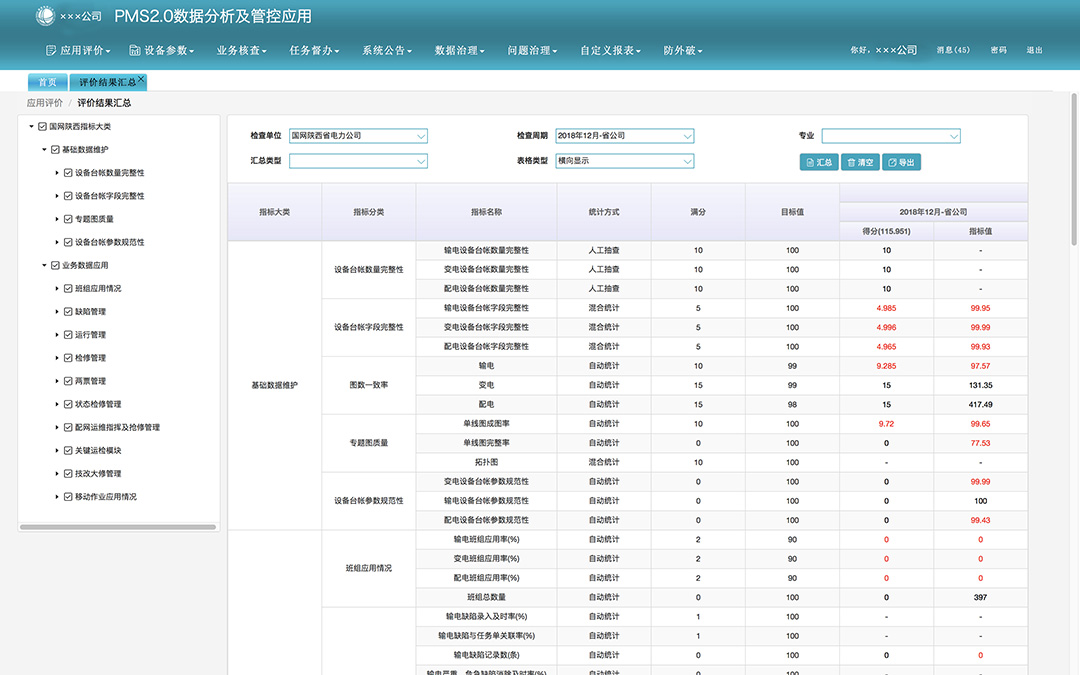
Task: Collapse the 基础数据维护 tree node
Action: [44, 150]
